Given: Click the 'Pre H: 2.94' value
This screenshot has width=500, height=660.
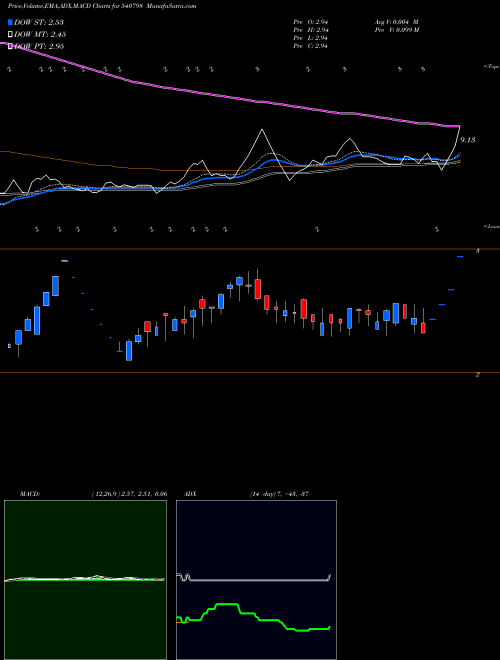Looking at the screenshot, I should [311, 30].
